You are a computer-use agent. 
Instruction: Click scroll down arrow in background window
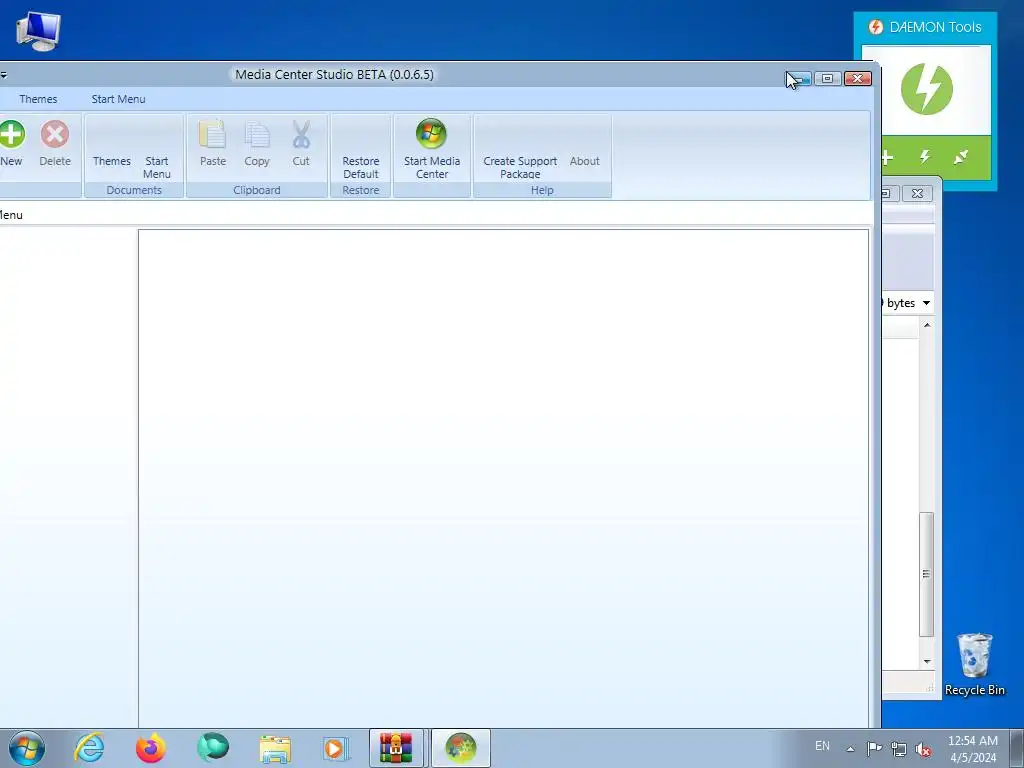coord(927,662)
